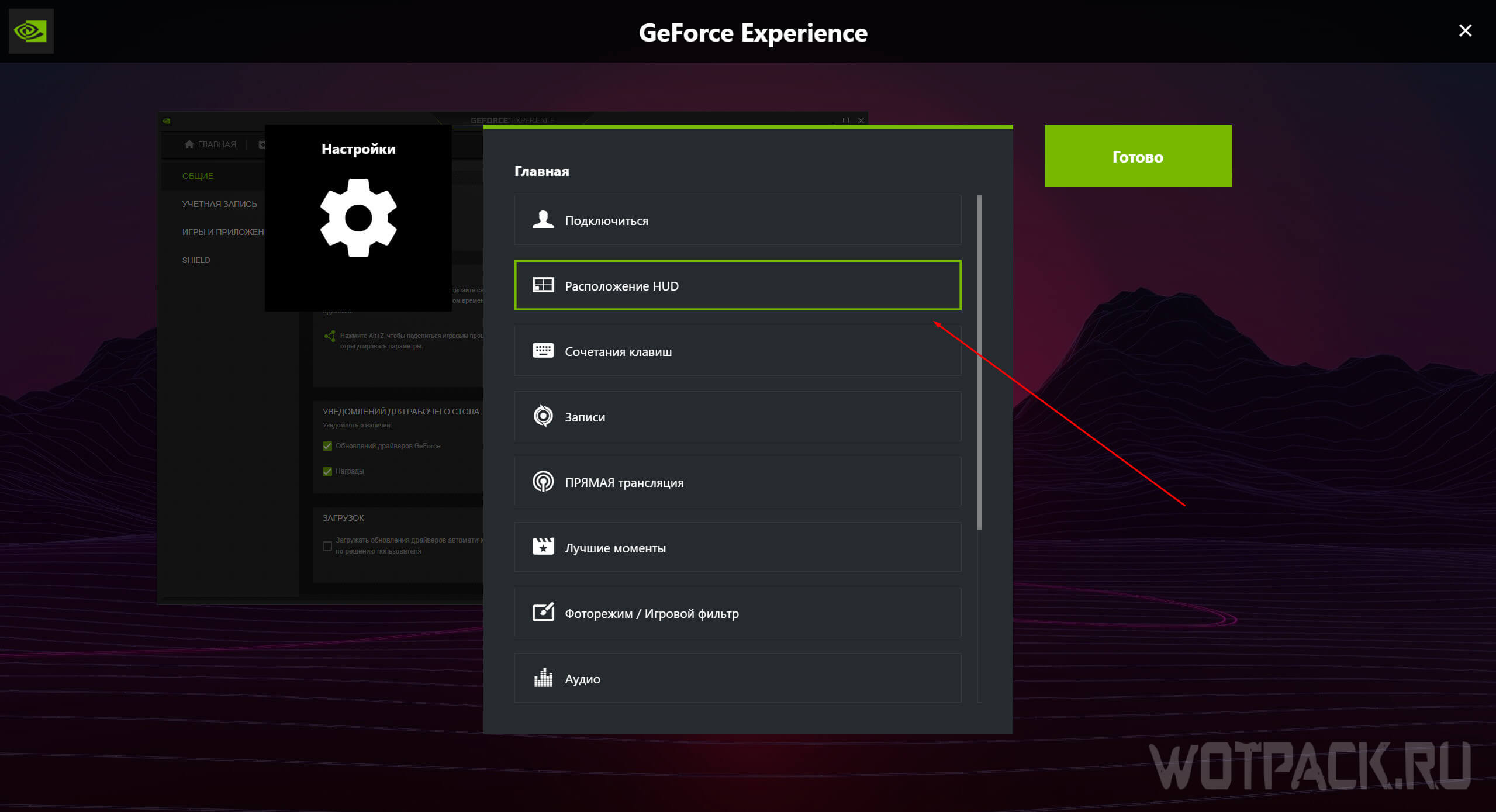This screenshot has height=812, width=1496.
Task: Click the broadcast icon for ПРЯМАЯ трансляция
Action: 543,482
